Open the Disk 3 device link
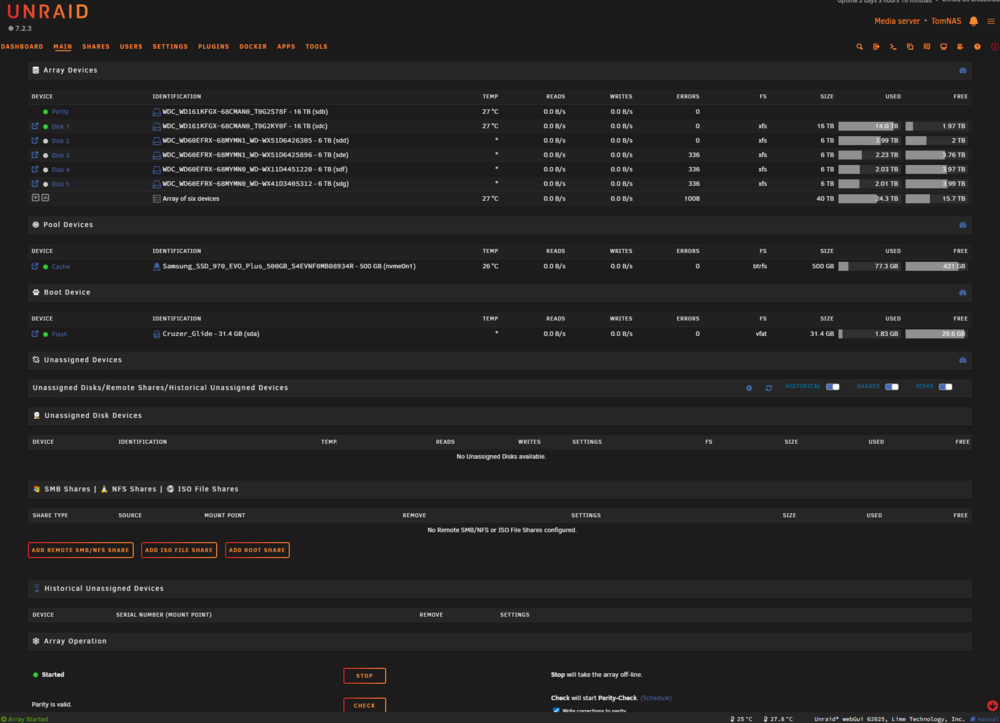1000x723 pixels. (61, 155)
